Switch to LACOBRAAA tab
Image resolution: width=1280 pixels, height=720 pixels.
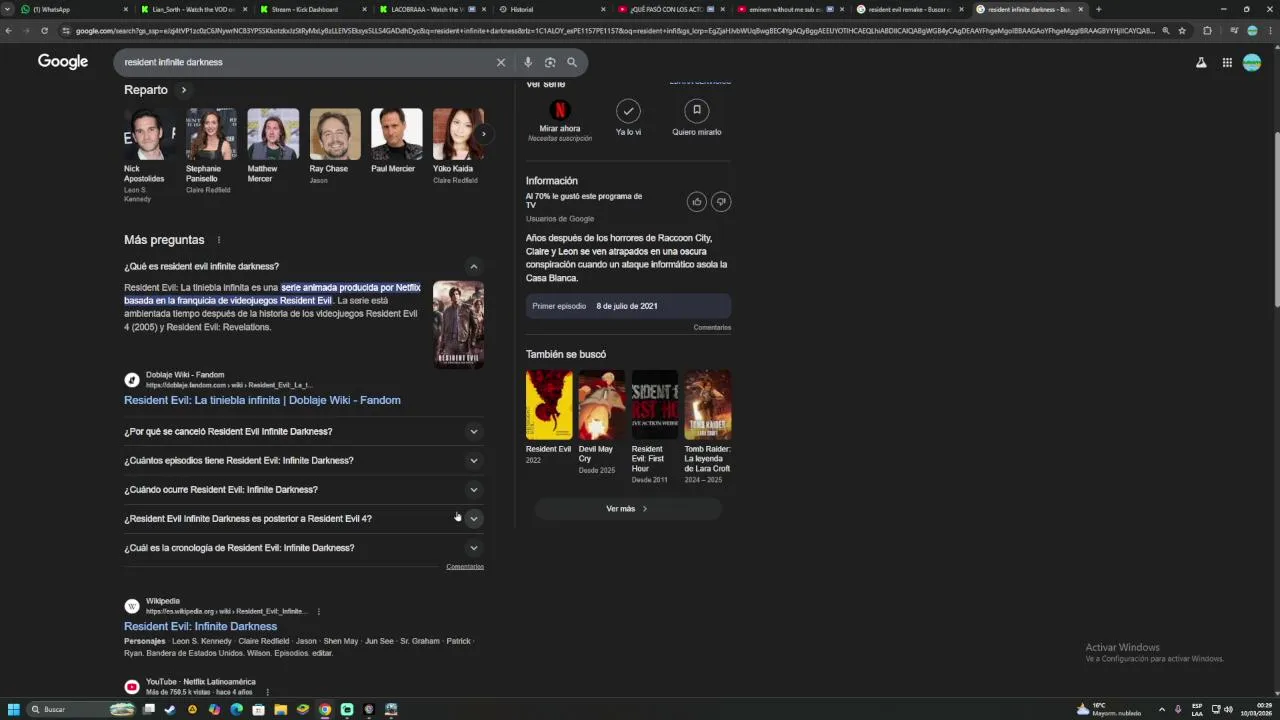[x=433, y=9]
